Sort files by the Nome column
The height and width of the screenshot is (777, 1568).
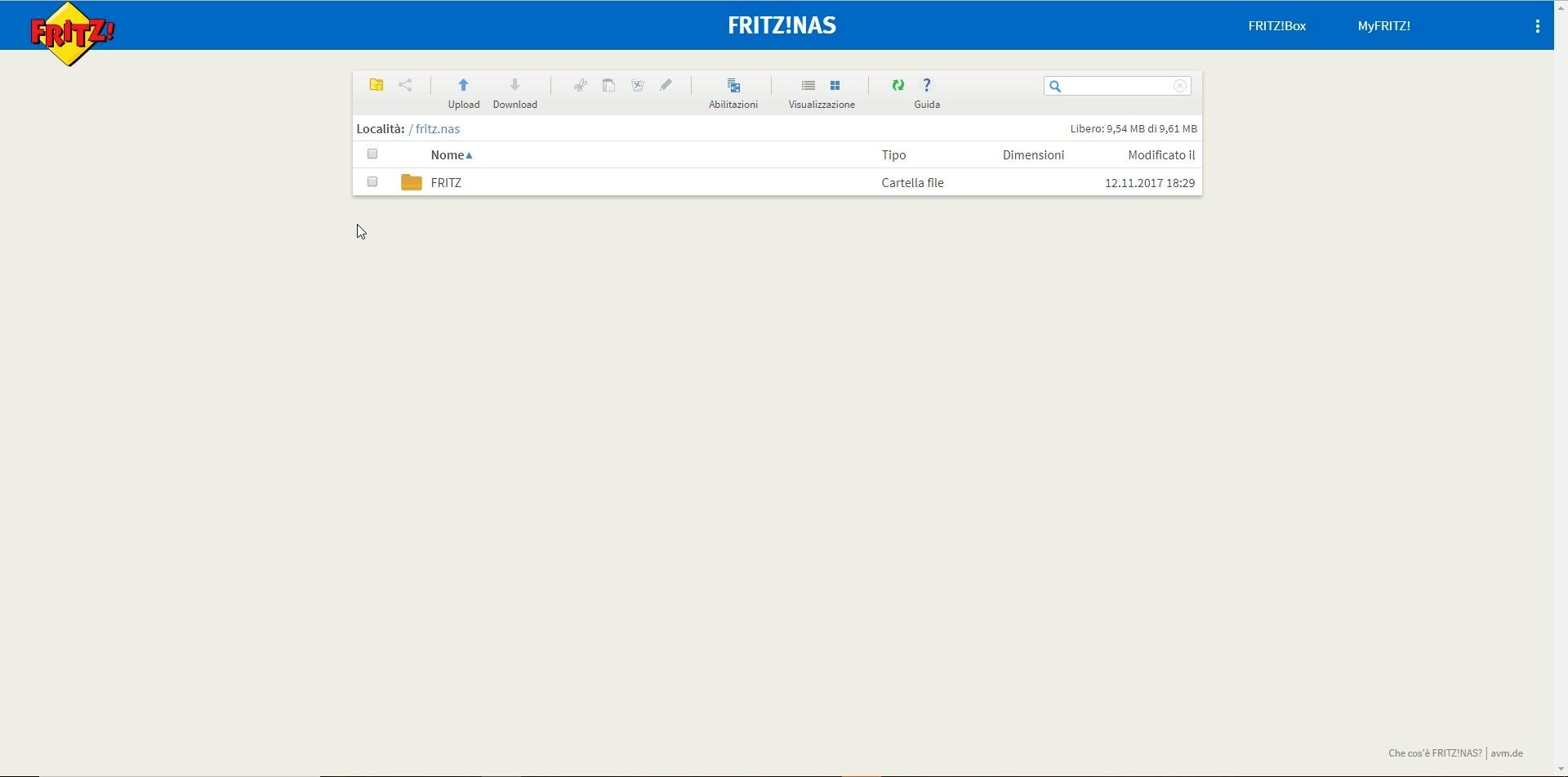pyautogui.click(x=448, y=155)
